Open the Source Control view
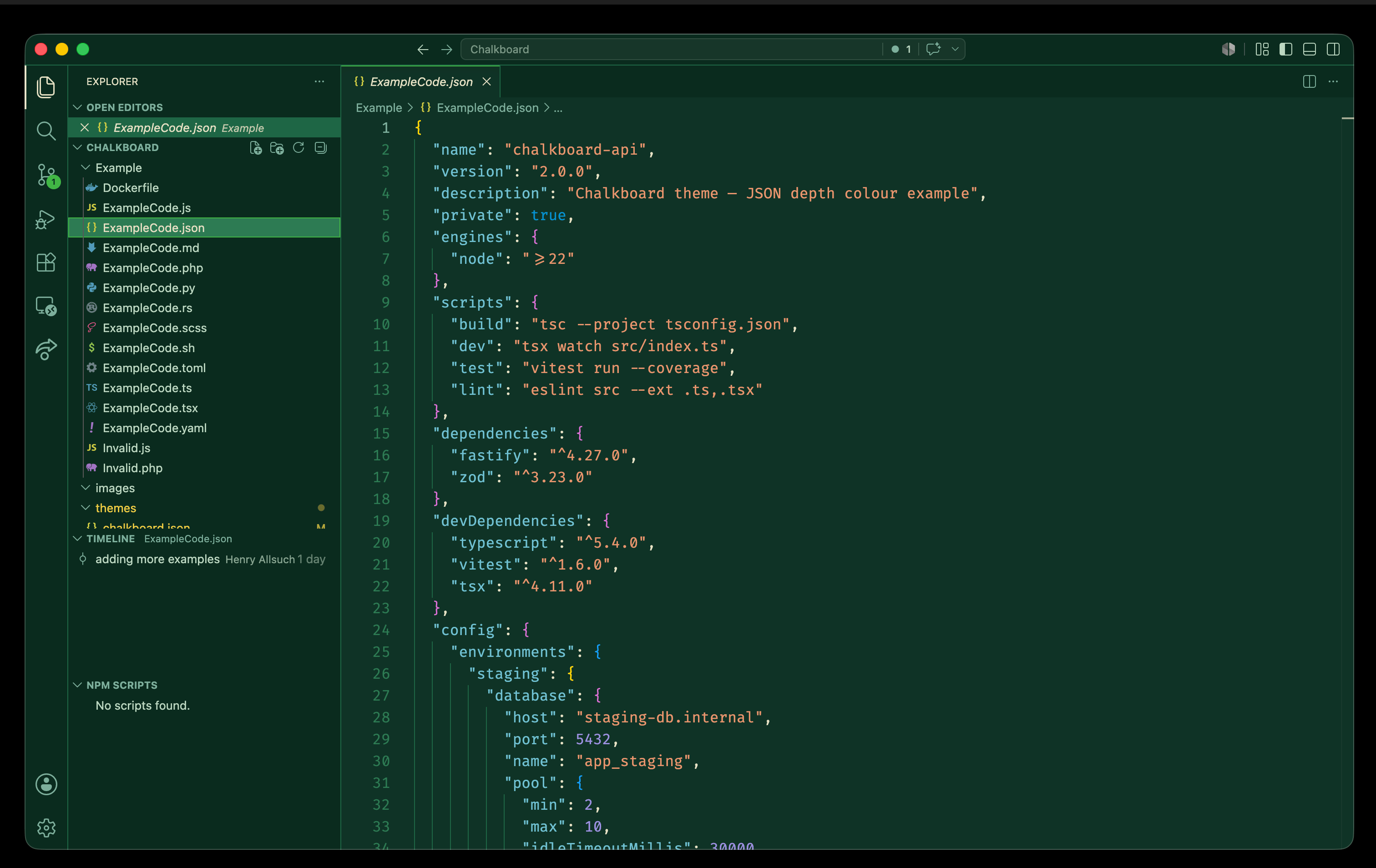Viewport: 1376px width, 868px height. pos(46,175)
